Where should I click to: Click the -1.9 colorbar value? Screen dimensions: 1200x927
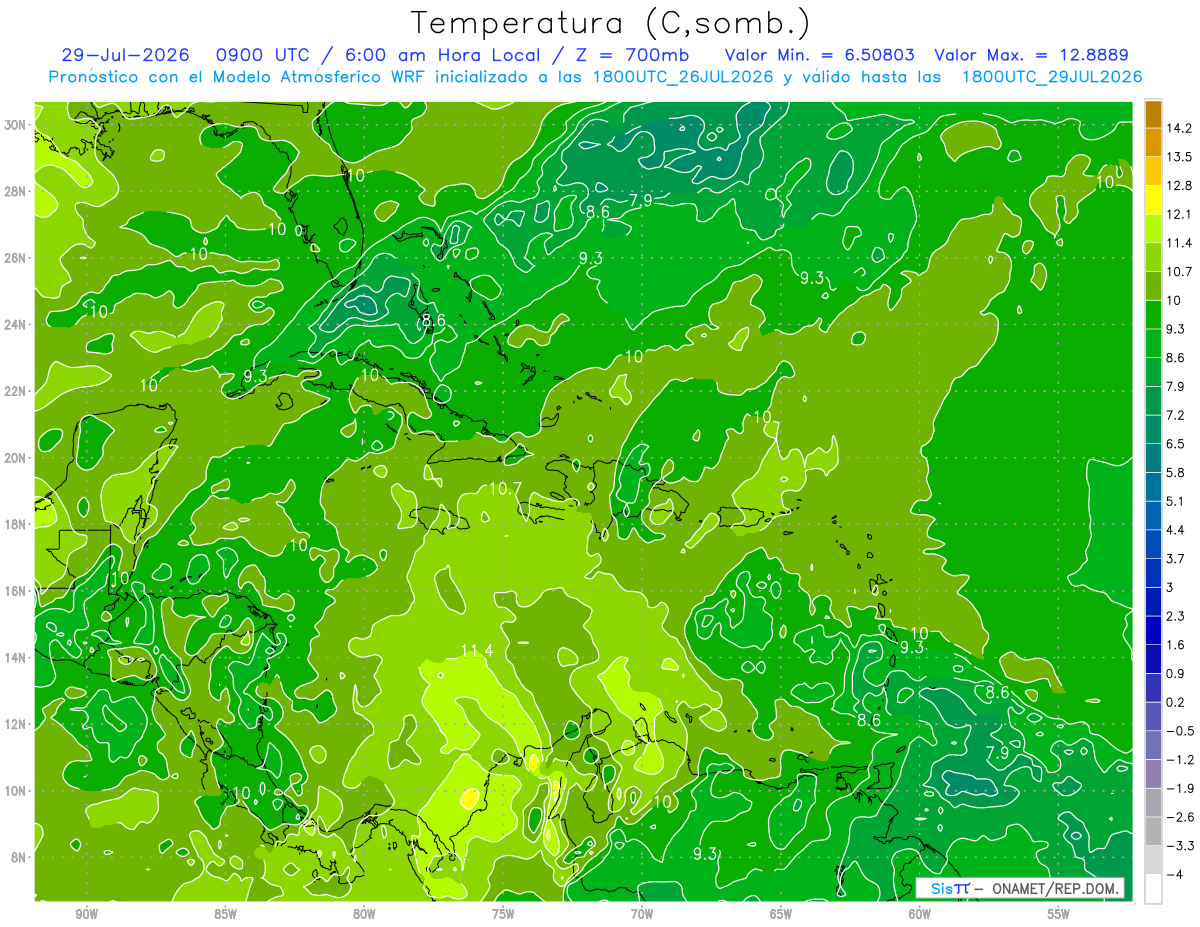[1179, 788]
